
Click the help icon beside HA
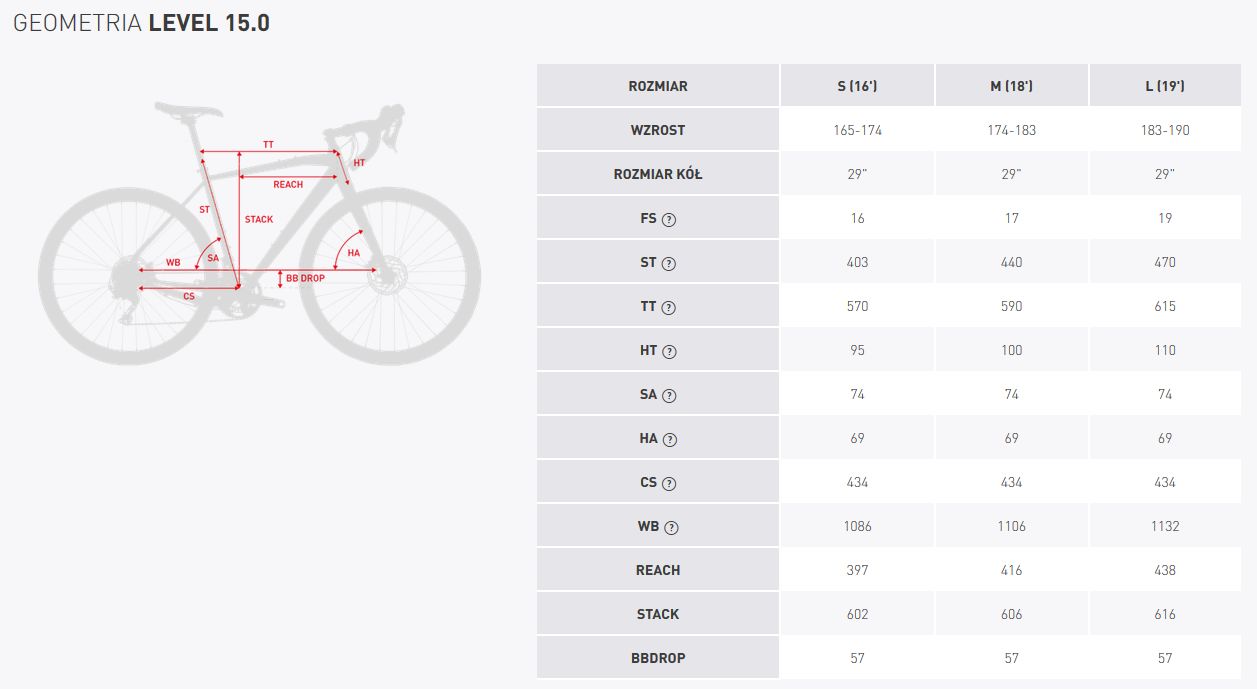[670, 439]
